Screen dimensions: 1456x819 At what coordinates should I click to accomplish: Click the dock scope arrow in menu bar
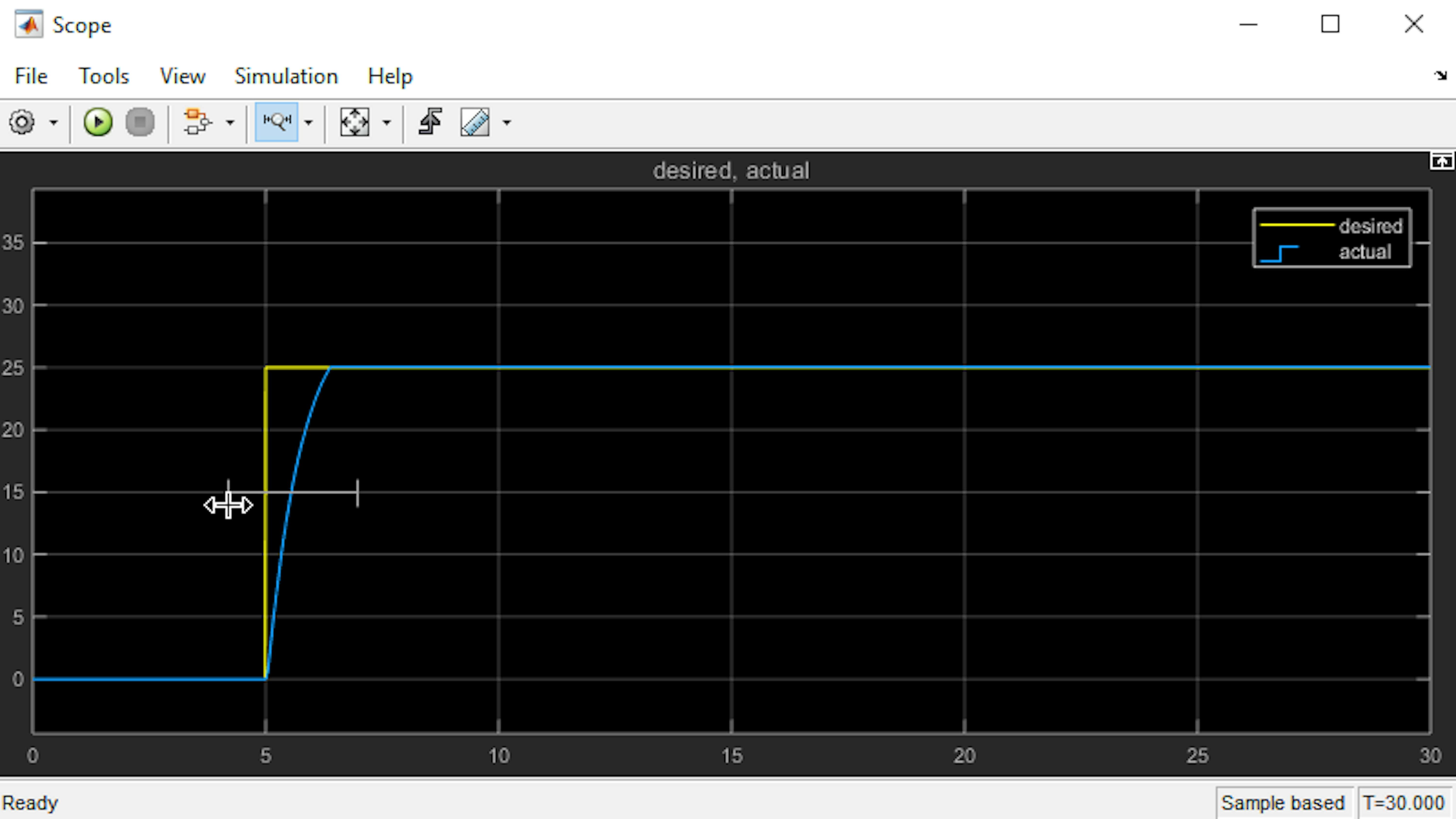(x=1440, y=76)
